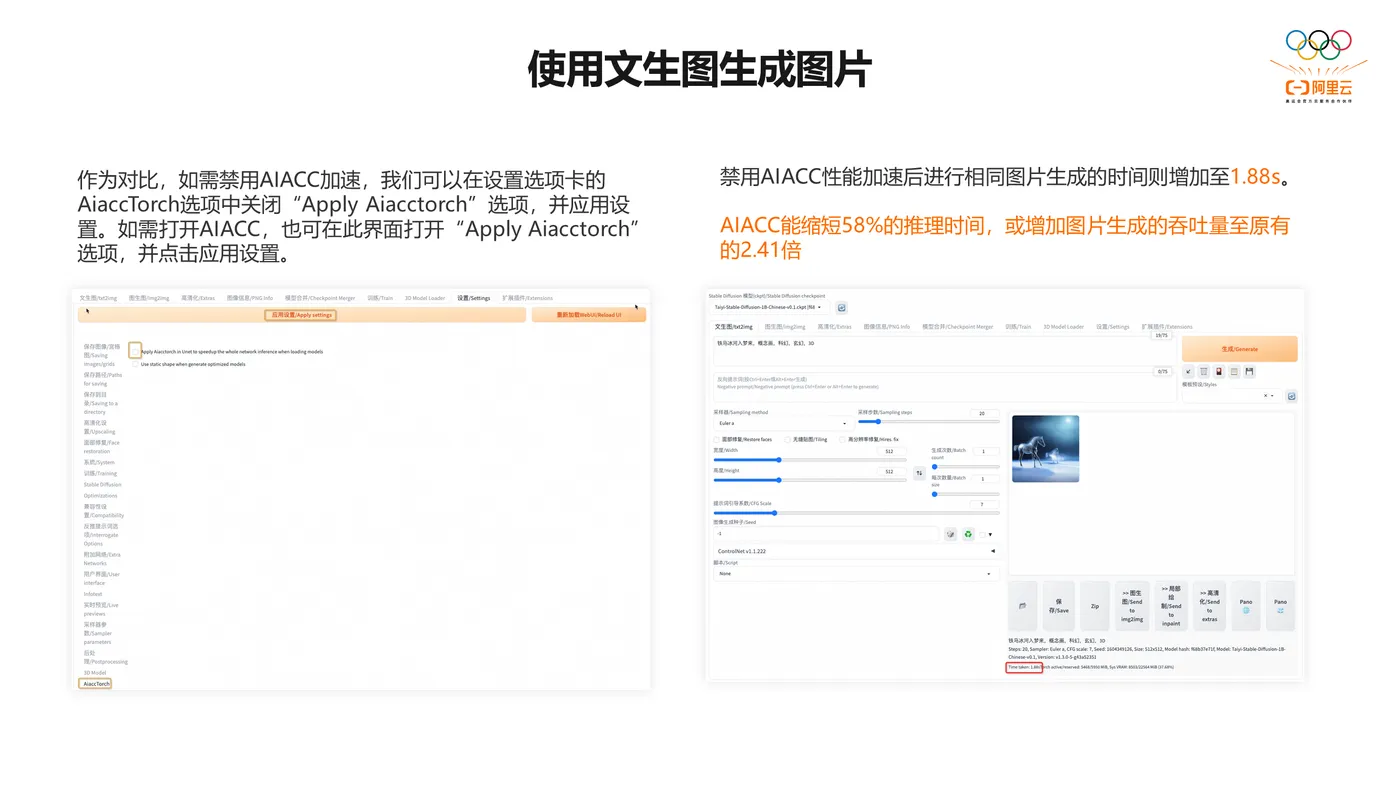
Task: Adjust the Batch count slider
Action: point(965,467)
